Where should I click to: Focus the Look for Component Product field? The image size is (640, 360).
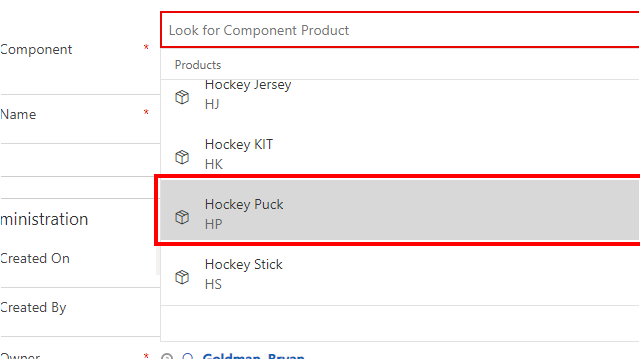coord(400,30)
